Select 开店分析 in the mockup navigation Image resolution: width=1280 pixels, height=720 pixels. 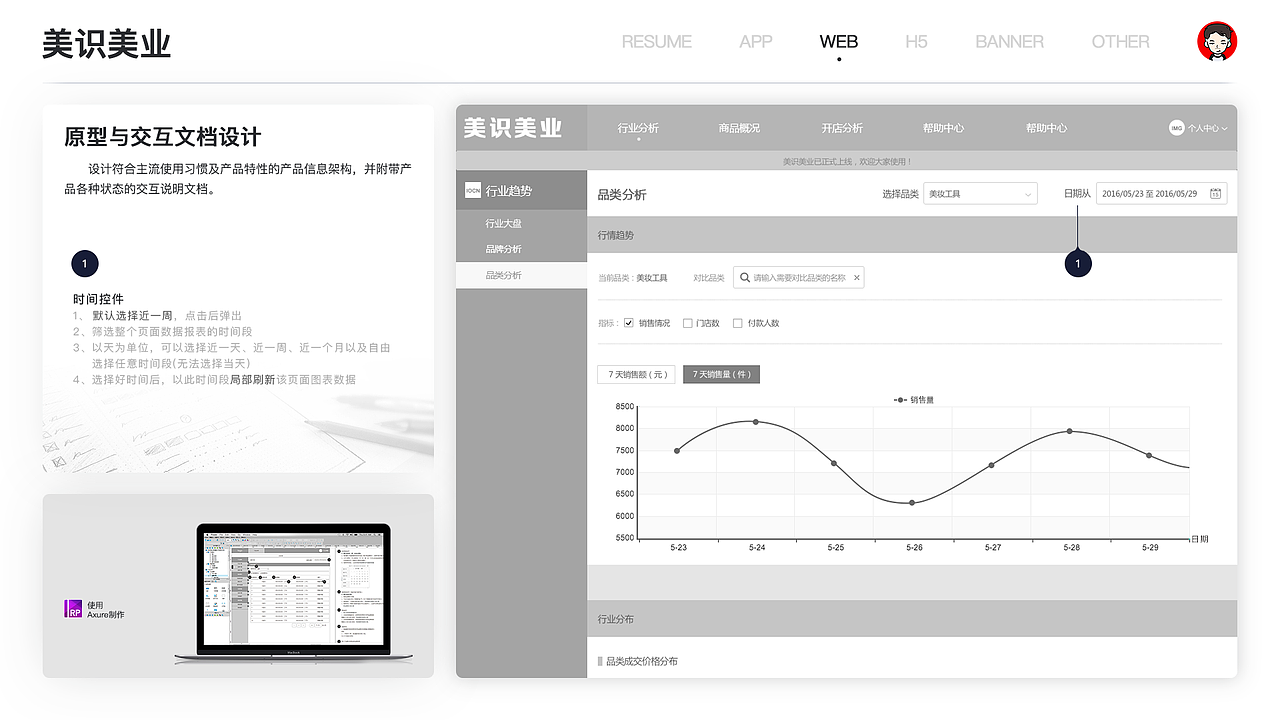pos(842,128)
